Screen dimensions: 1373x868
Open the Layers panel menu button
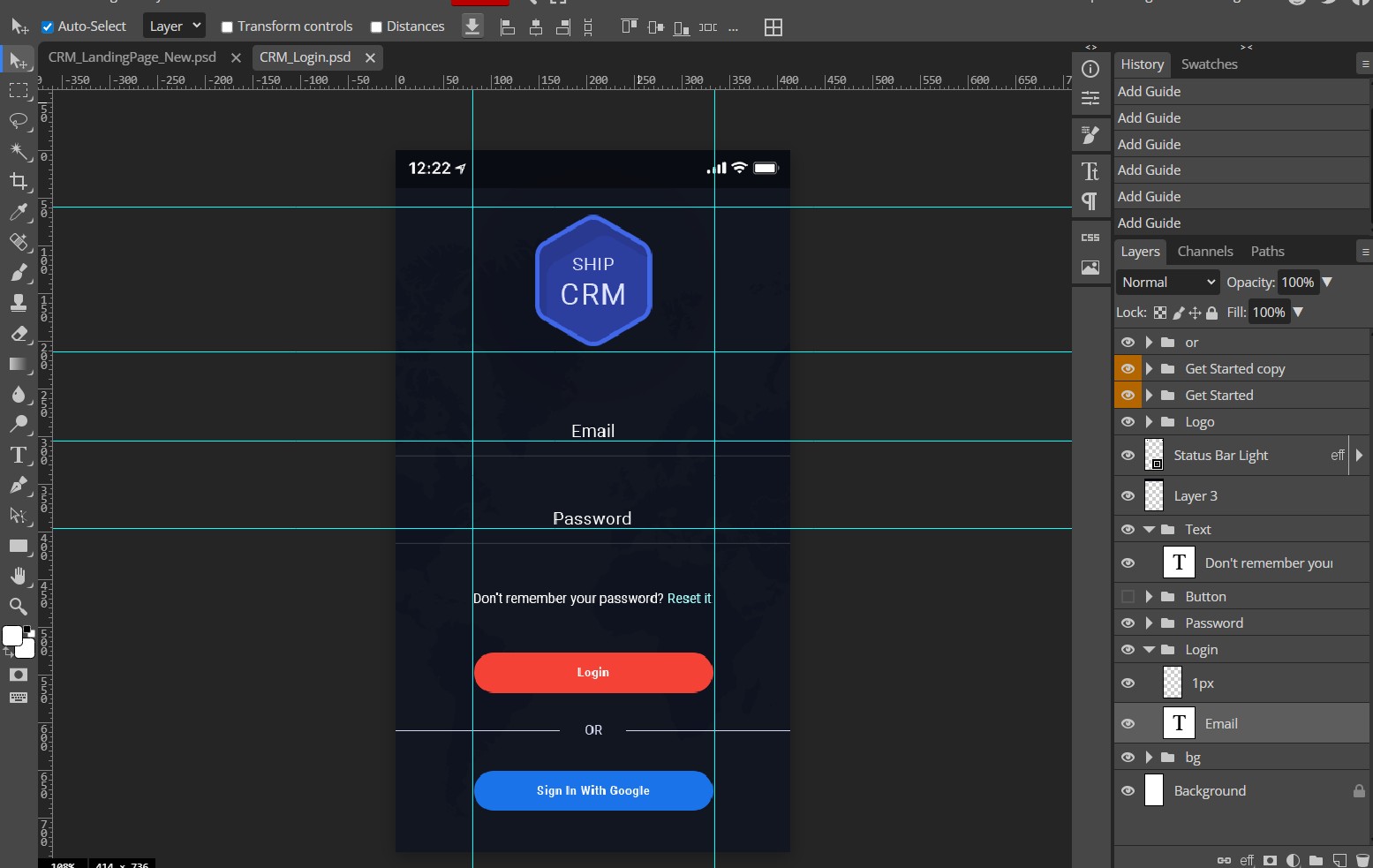[1364, 253]
